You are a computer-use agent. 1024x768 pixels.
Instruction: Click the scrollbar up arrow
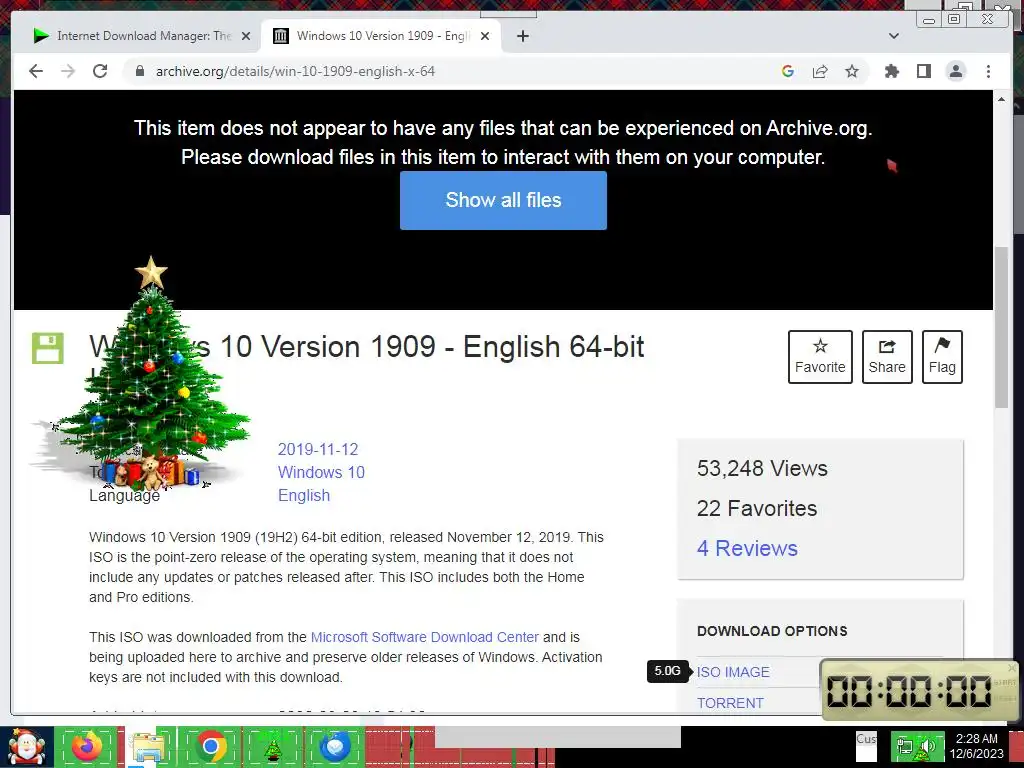point(1001,99)
